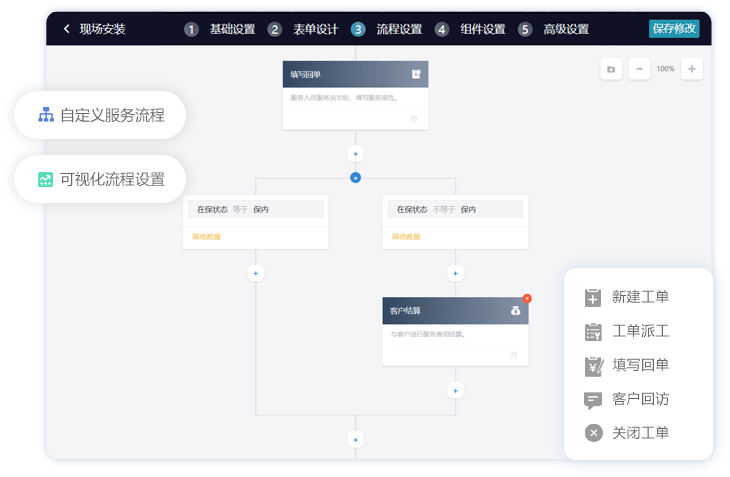The image size is (730, 477).
Task: Click the 客户结算 node description text
Action: coord(427,334)
